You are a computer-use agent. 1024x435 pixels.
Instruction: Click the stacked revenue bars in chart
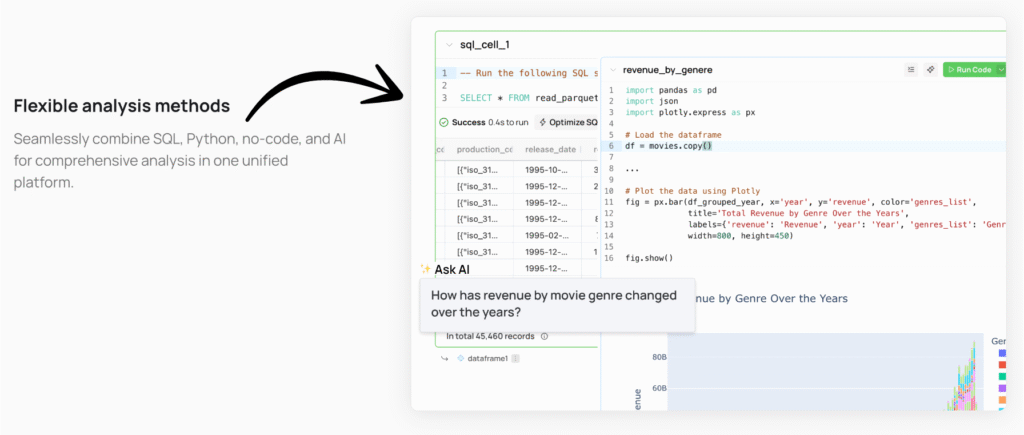click(x=965, y=379)
